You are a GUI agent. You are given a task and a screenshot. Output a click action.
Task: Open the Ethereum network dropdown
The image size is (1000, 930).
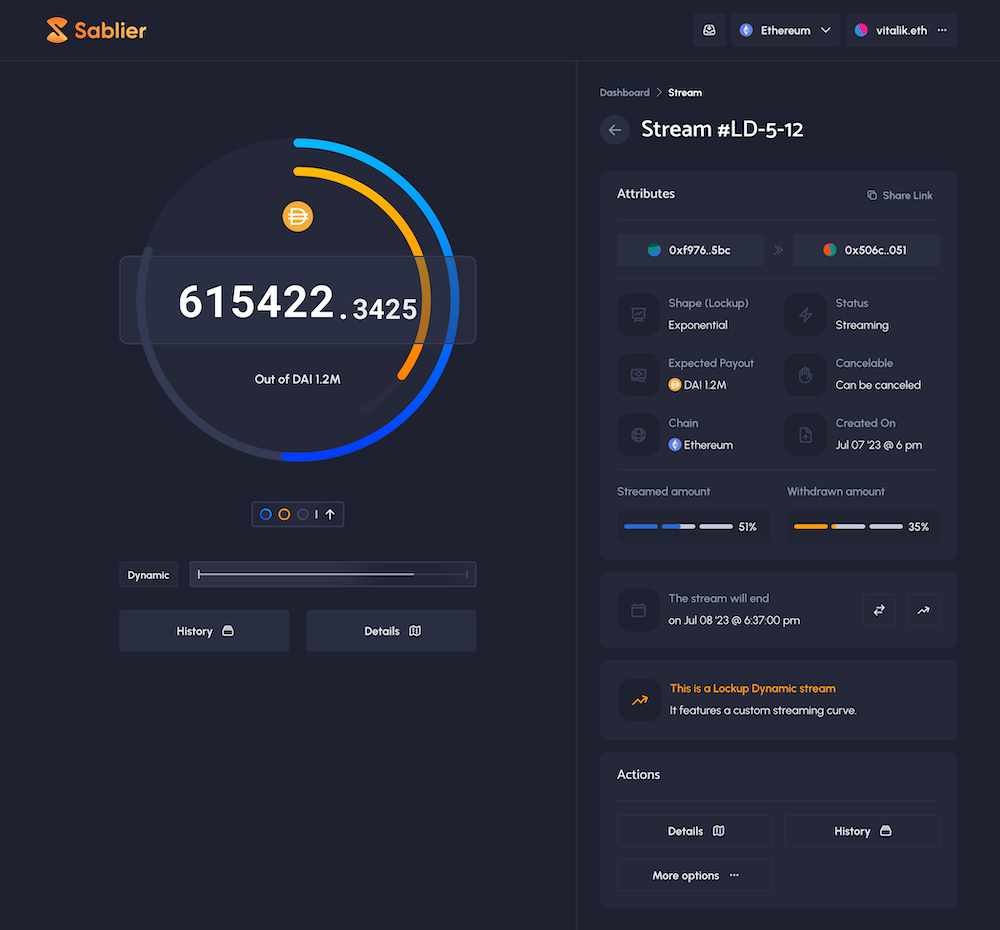click(786, 30)
